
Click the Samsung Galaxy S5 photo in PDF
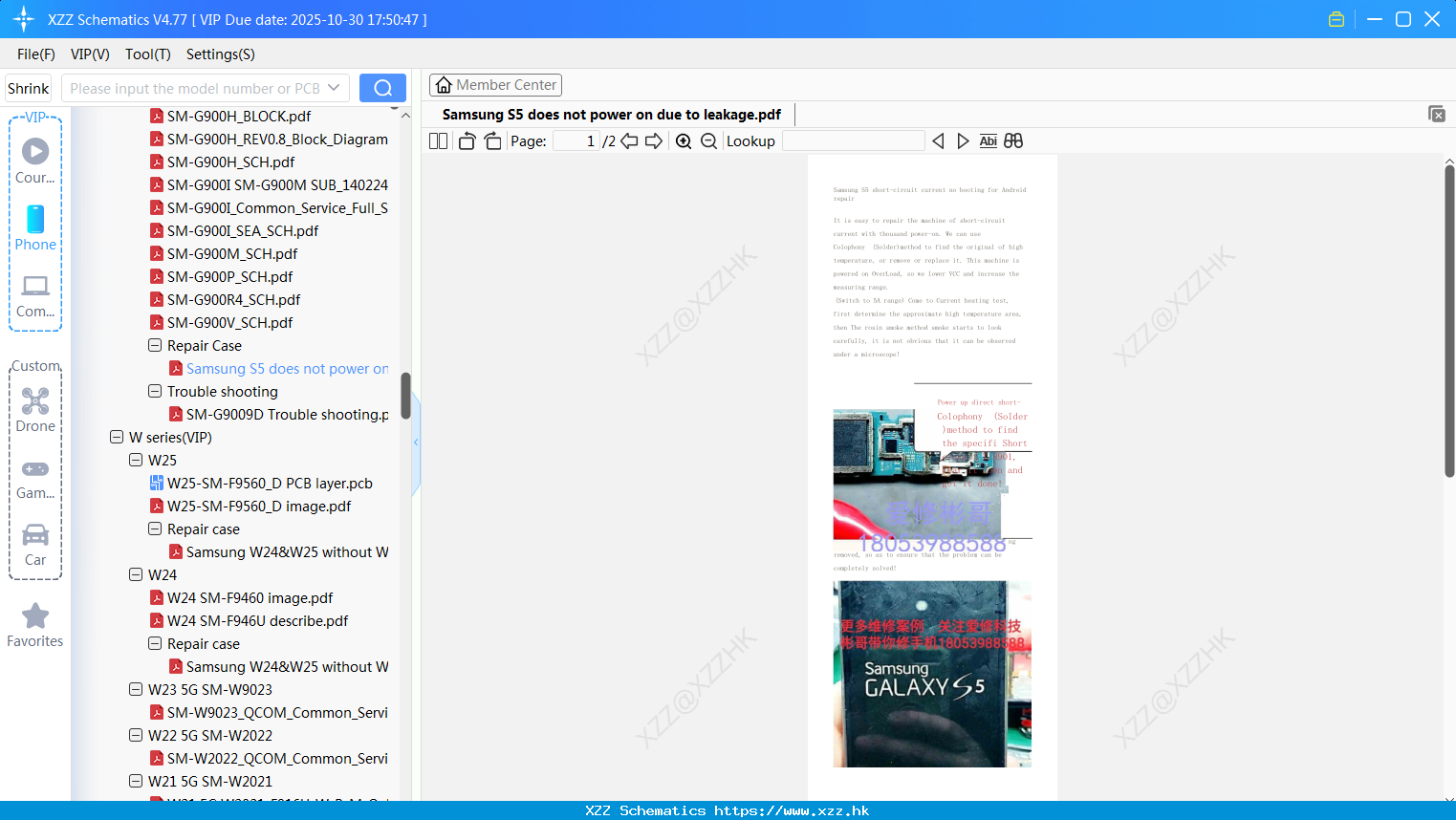point(932,674)
